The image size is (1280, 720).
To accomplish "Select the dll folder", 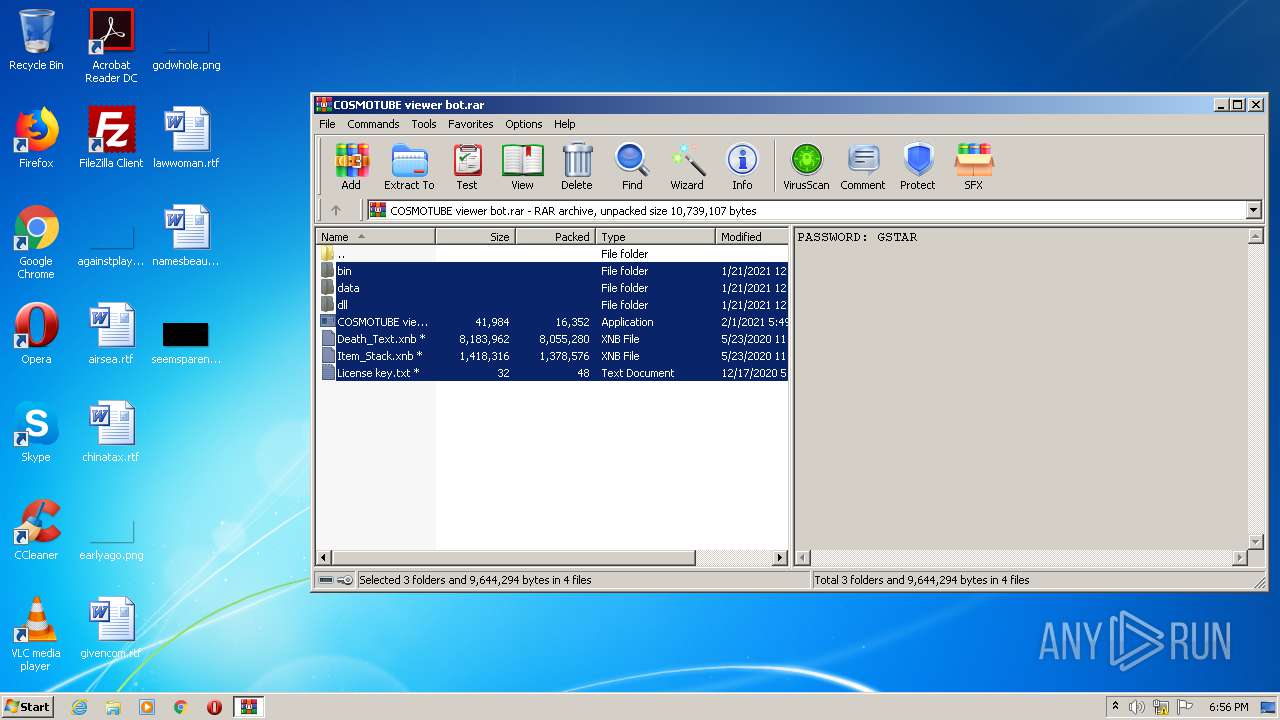I will [553, 305].
